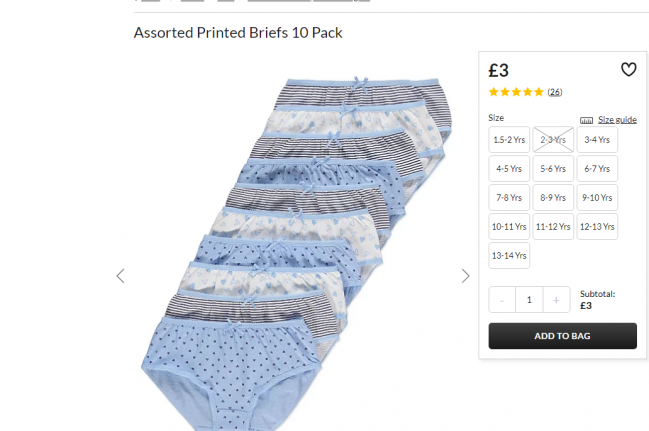Click the size guide ruler icon
Viewport: 649px width, 431px height.
pyautogui.click(x=587, y=119)
